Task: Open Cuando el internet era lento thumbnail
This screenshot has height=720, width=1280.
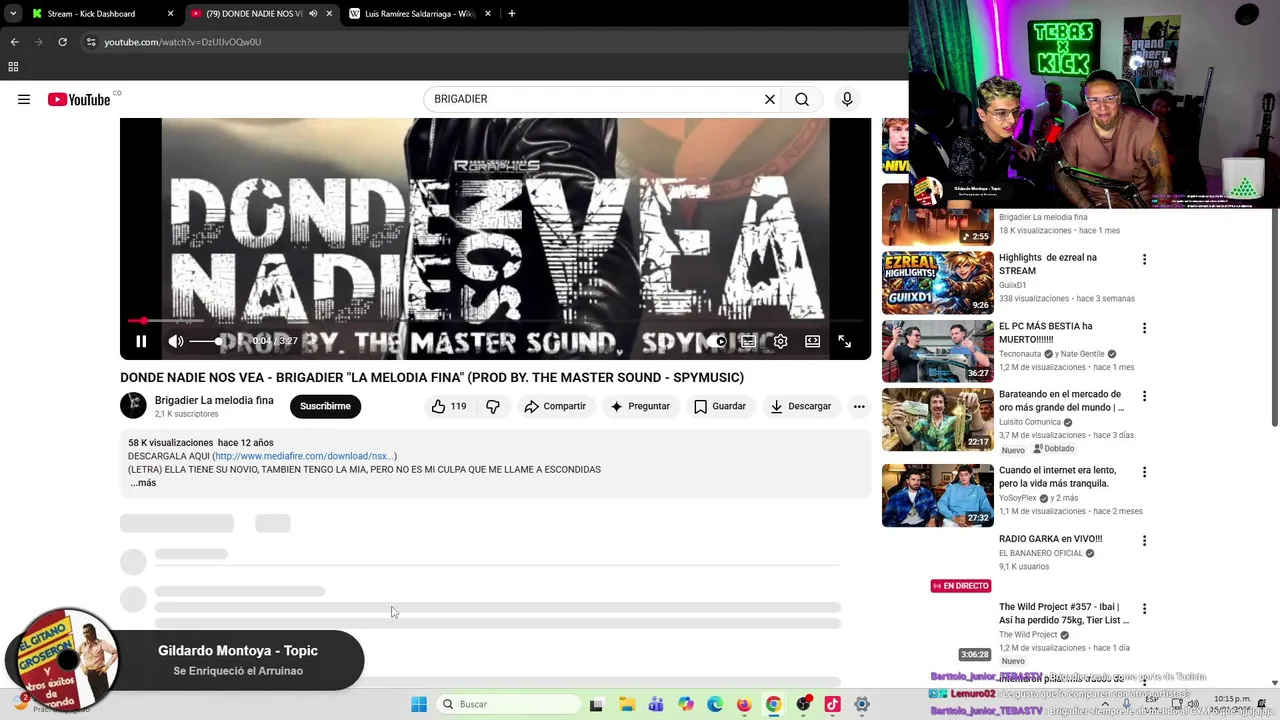Action: click(x=938, y=495)
